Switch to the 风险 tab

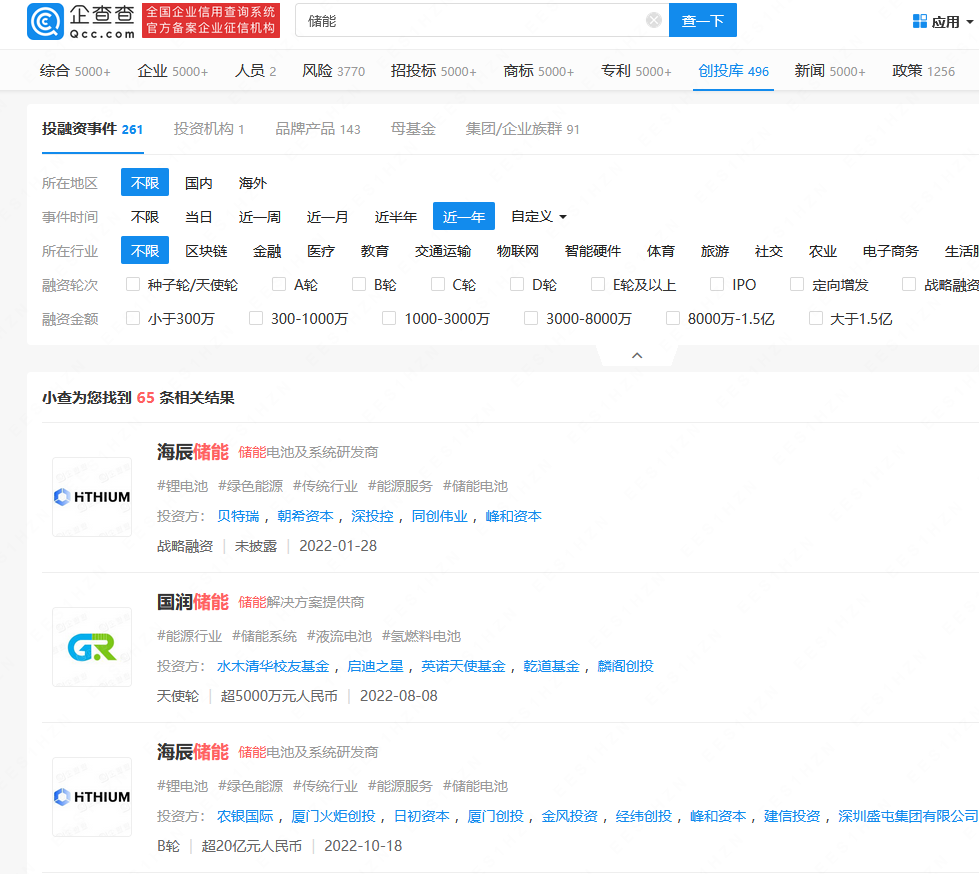pos(333,71)
